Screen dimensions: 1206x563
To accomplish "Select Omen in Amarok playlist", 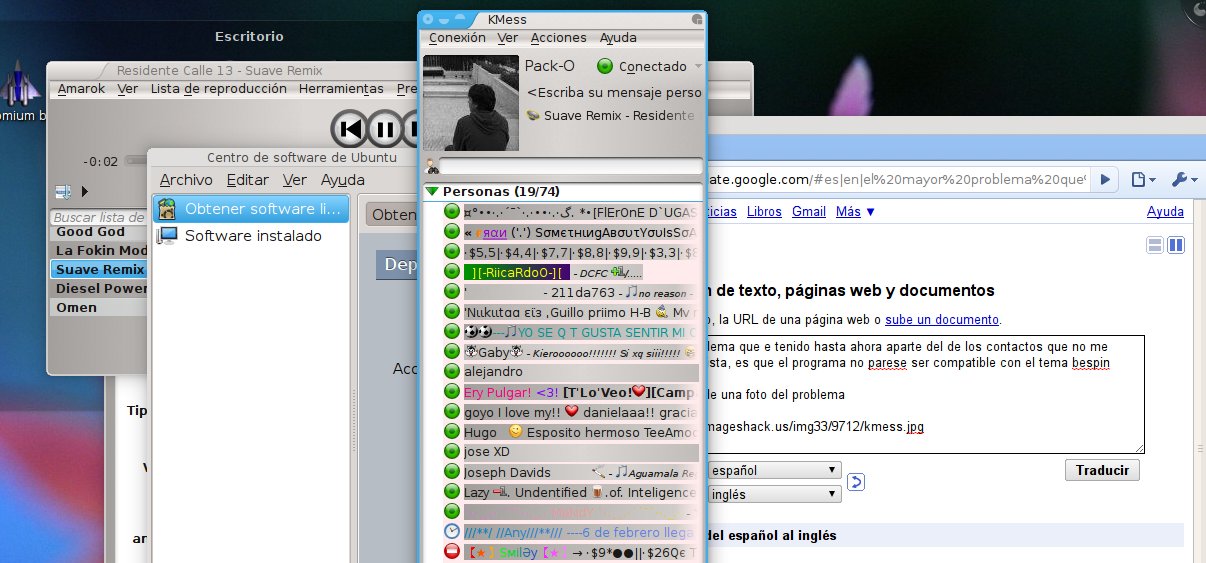I will [x=97, y=307].
